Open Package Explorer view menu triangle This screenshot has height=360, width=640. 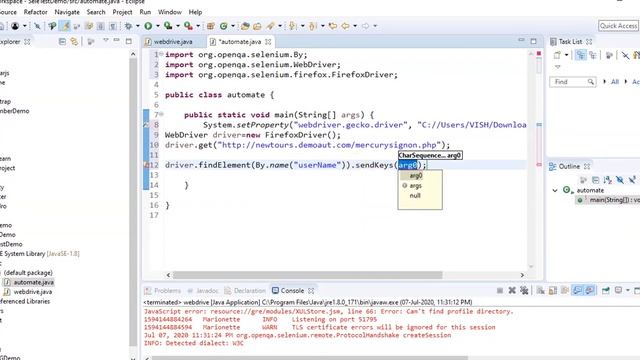pyautogui.click(x=106, y=41)
